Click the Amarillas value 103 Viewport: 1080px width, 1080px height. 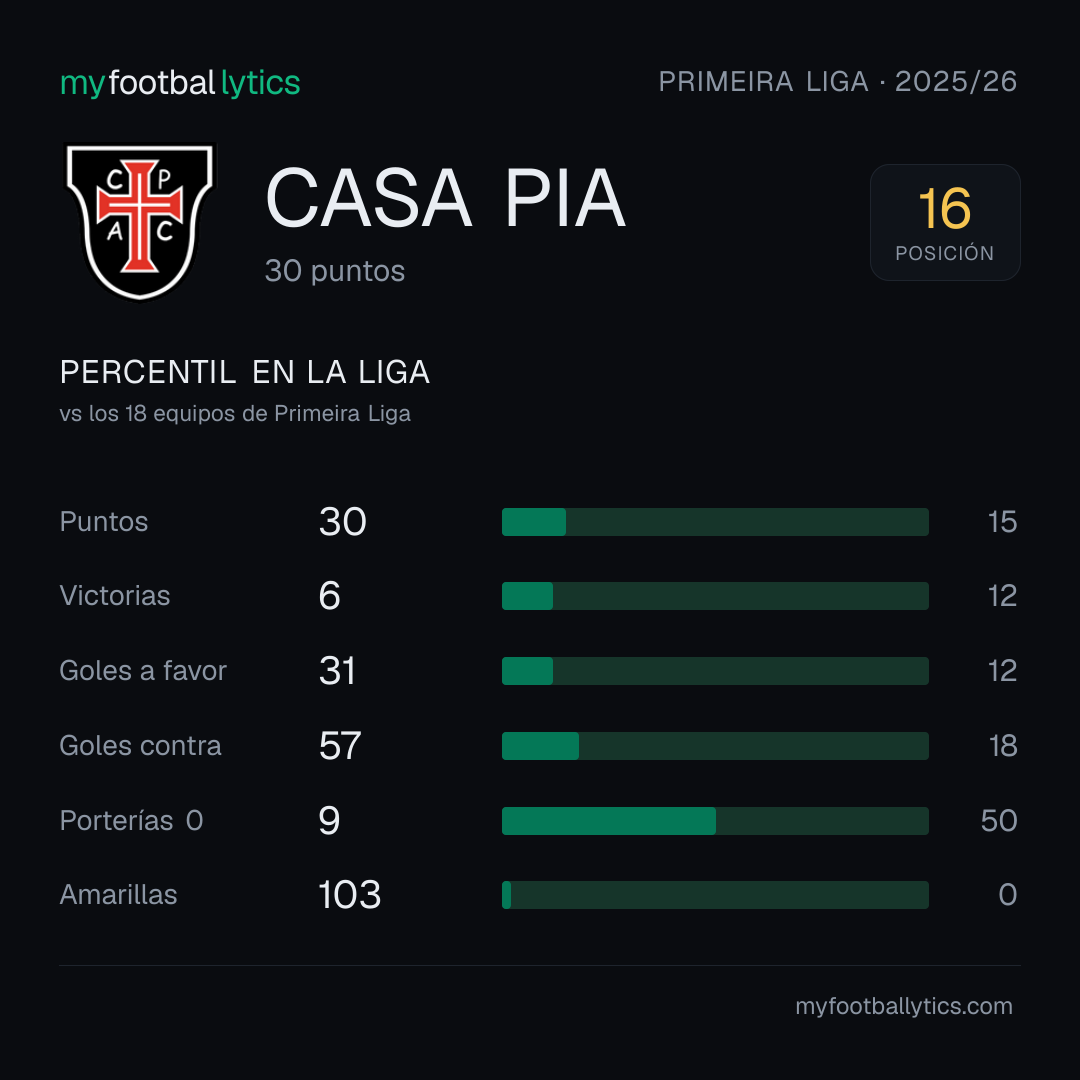click(349, 895)
